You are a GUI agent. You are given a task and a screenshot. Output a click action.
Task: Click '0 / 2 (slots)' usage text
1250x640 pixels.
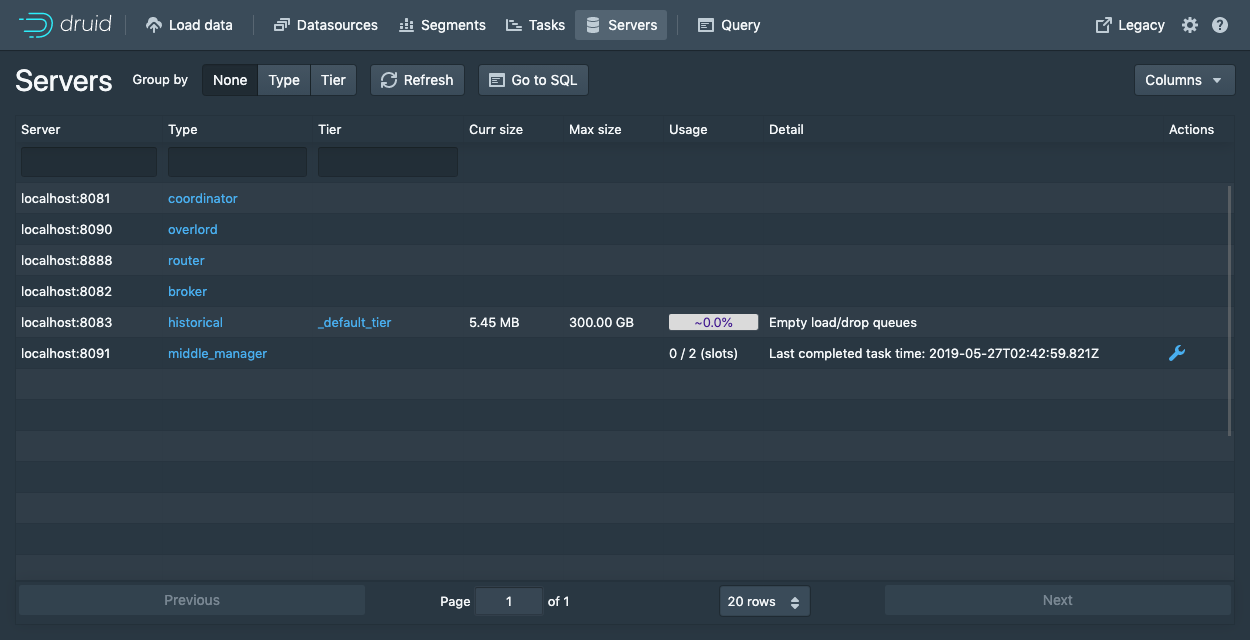click(x=703, y=353)
